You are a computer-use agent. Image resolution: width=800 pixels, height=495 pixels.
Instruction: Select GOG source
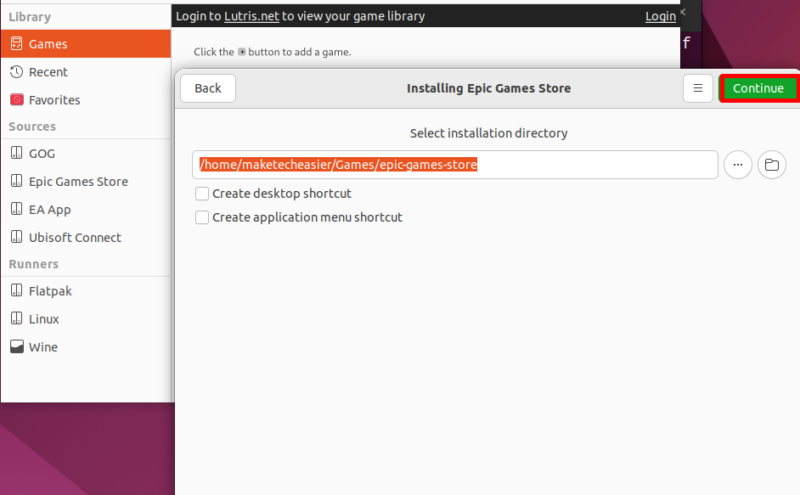pos(86,154)
